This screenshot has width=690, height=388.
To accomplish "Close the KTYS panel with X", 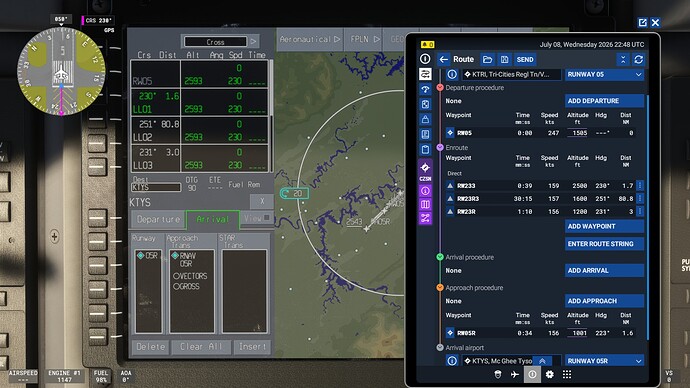I will [262, 201].
